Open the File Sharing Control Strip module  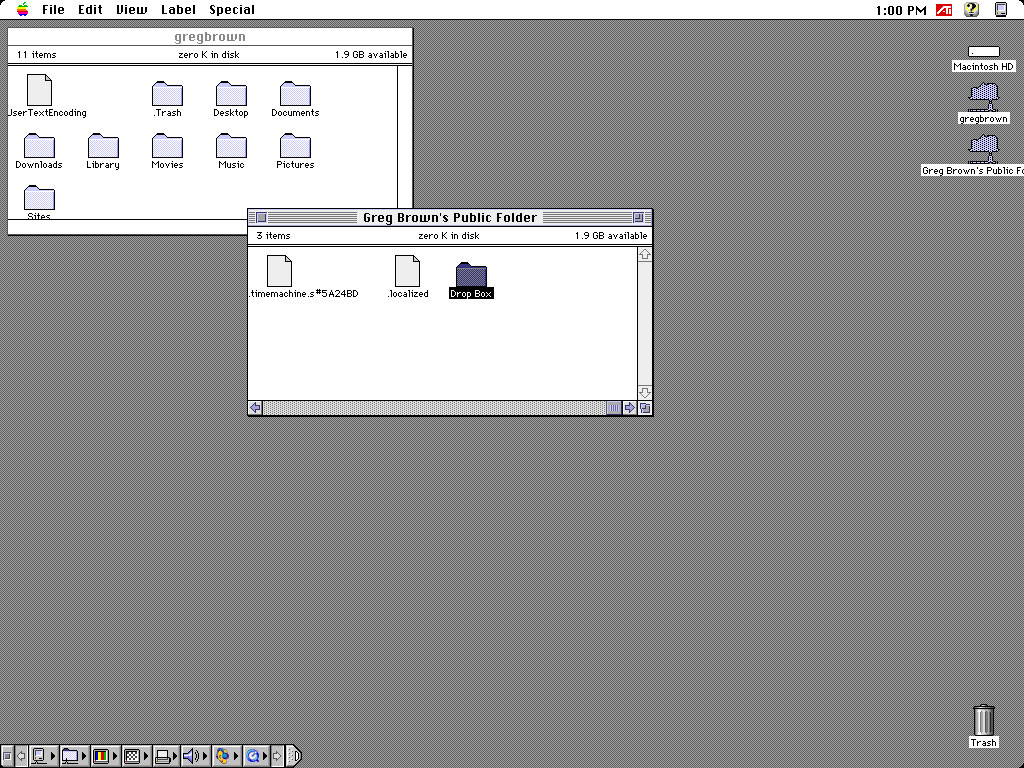click(74, 756)
